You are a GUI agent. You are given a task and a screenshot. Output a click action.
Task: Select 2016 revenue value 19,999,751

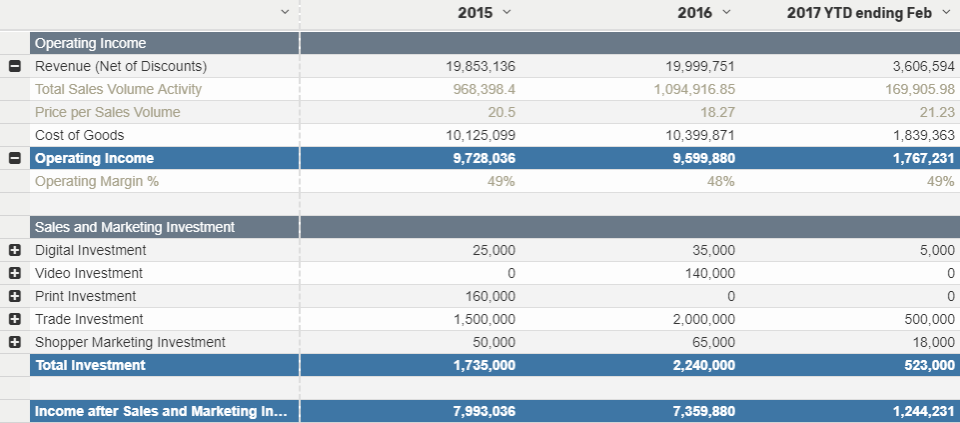(x=700, y=66)
